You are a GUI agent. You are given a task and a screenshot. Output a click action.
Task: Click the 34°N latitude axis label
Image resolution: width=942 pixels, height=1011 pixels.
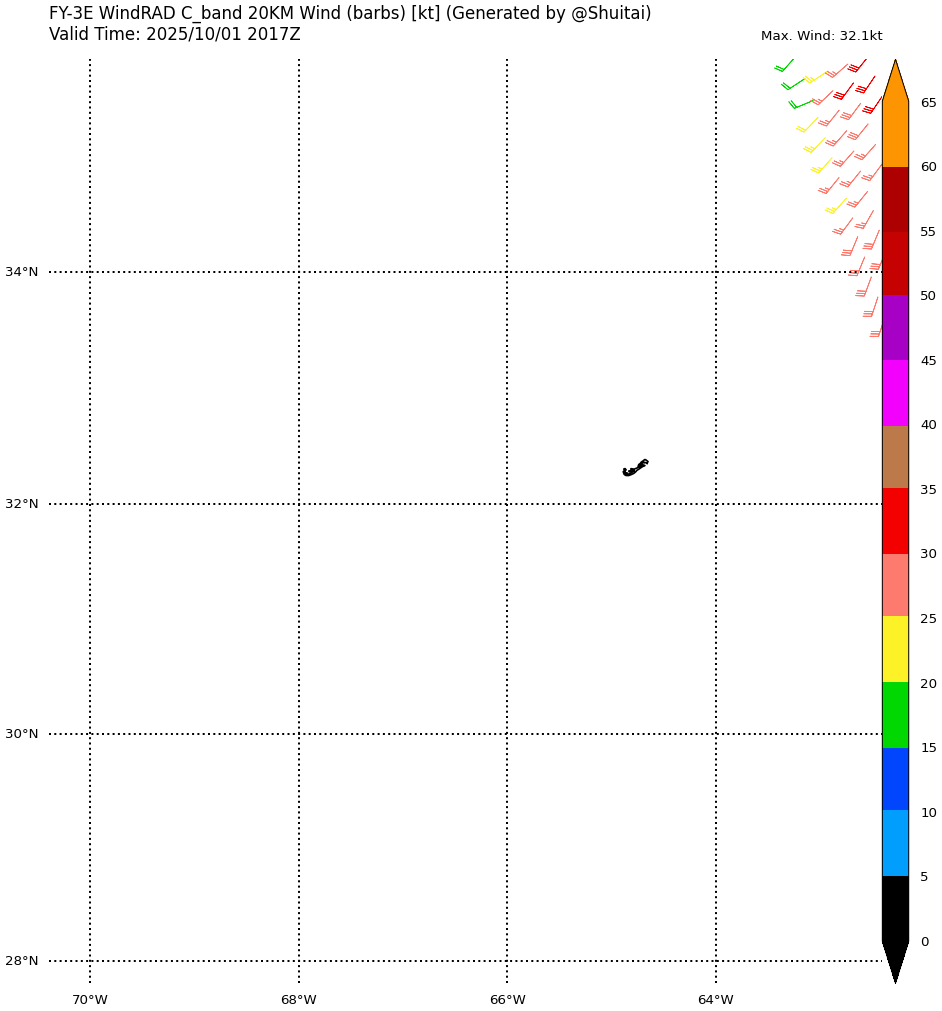click(x=22, y=272)
